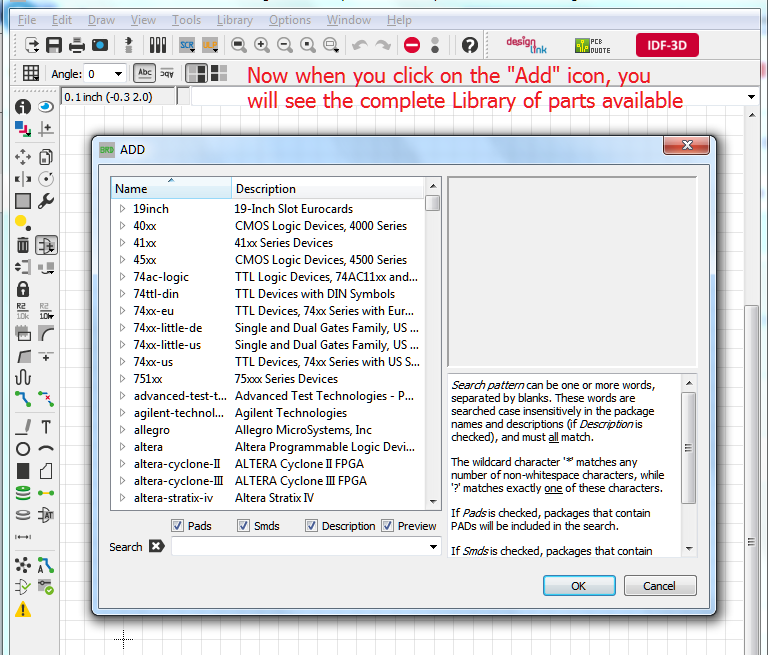Open the Edit menu

click(62, 20)
